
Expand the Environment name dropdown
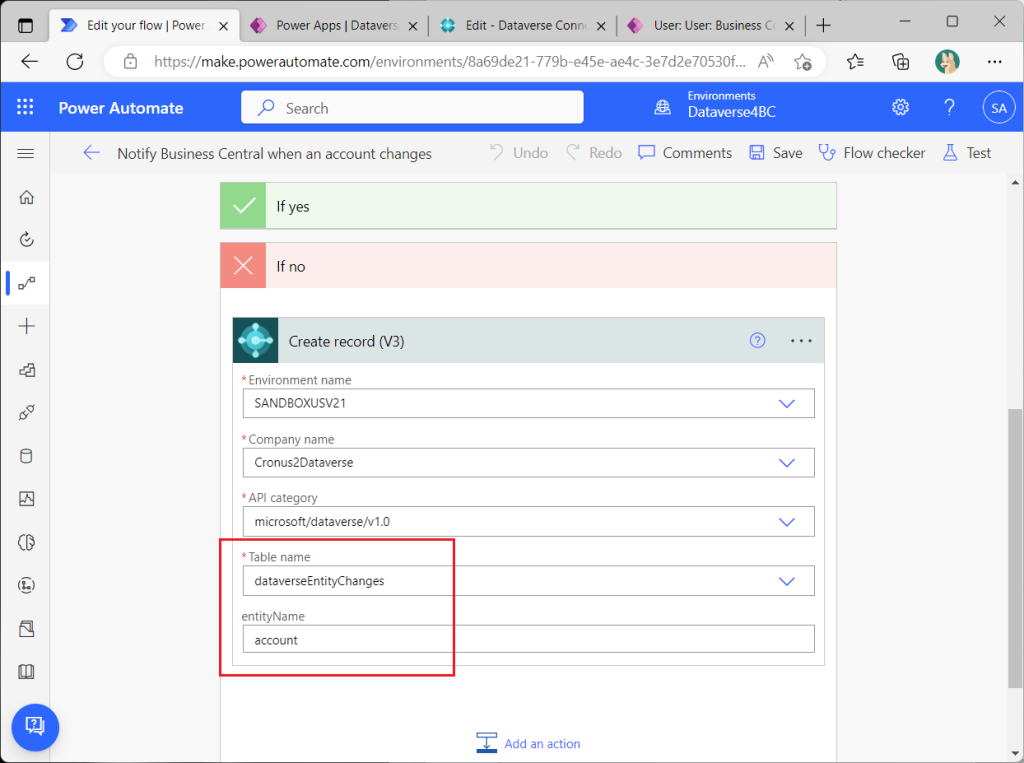786,404
